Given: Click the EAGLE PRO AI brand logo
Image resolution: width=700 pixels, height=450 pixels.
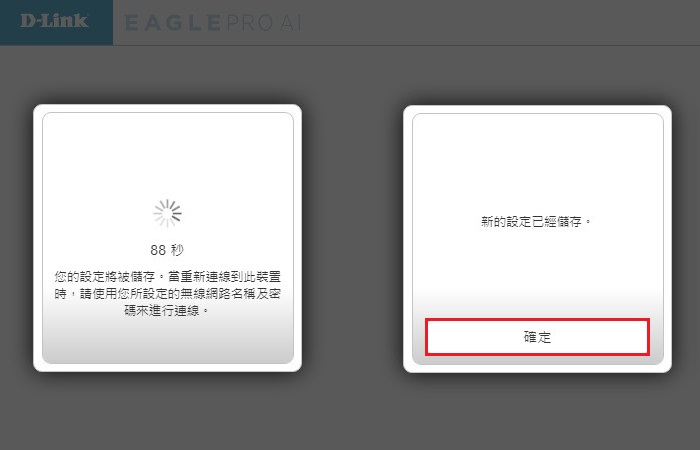Looking at the screenshot, I should [212, 23].
